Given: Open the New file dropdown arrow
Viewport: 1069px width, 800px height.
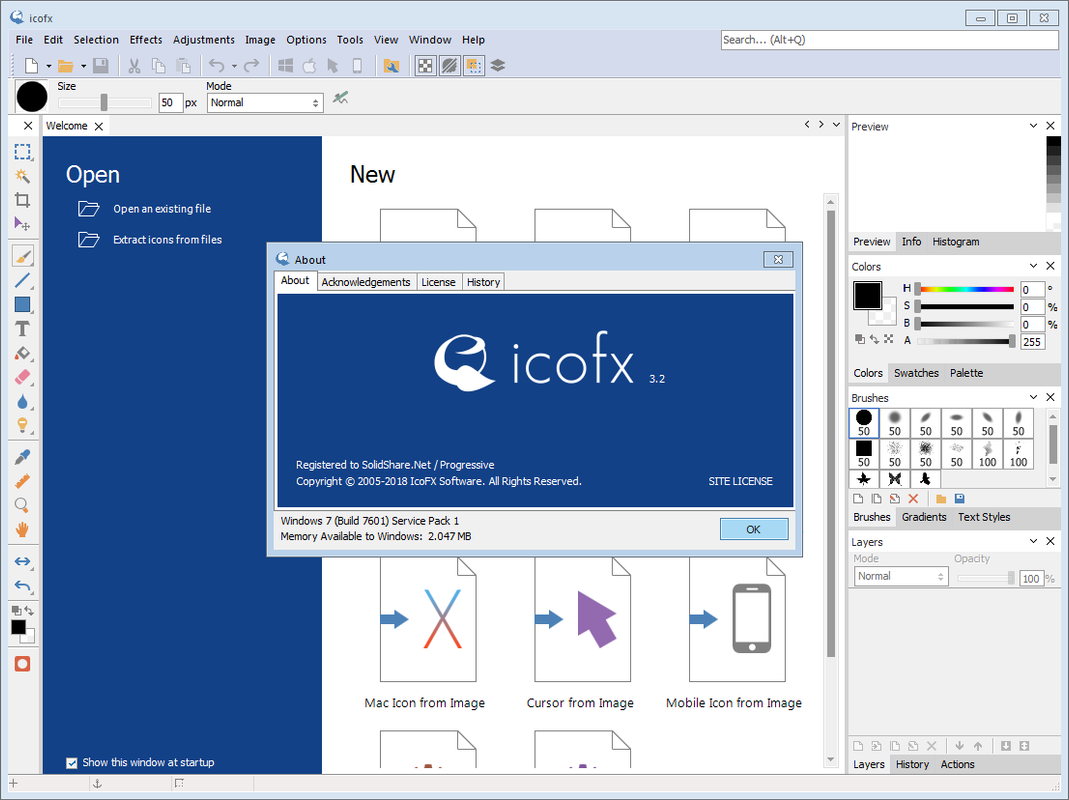Looking at the screenshot, I should pyautogui.click(x=48, y=66).
